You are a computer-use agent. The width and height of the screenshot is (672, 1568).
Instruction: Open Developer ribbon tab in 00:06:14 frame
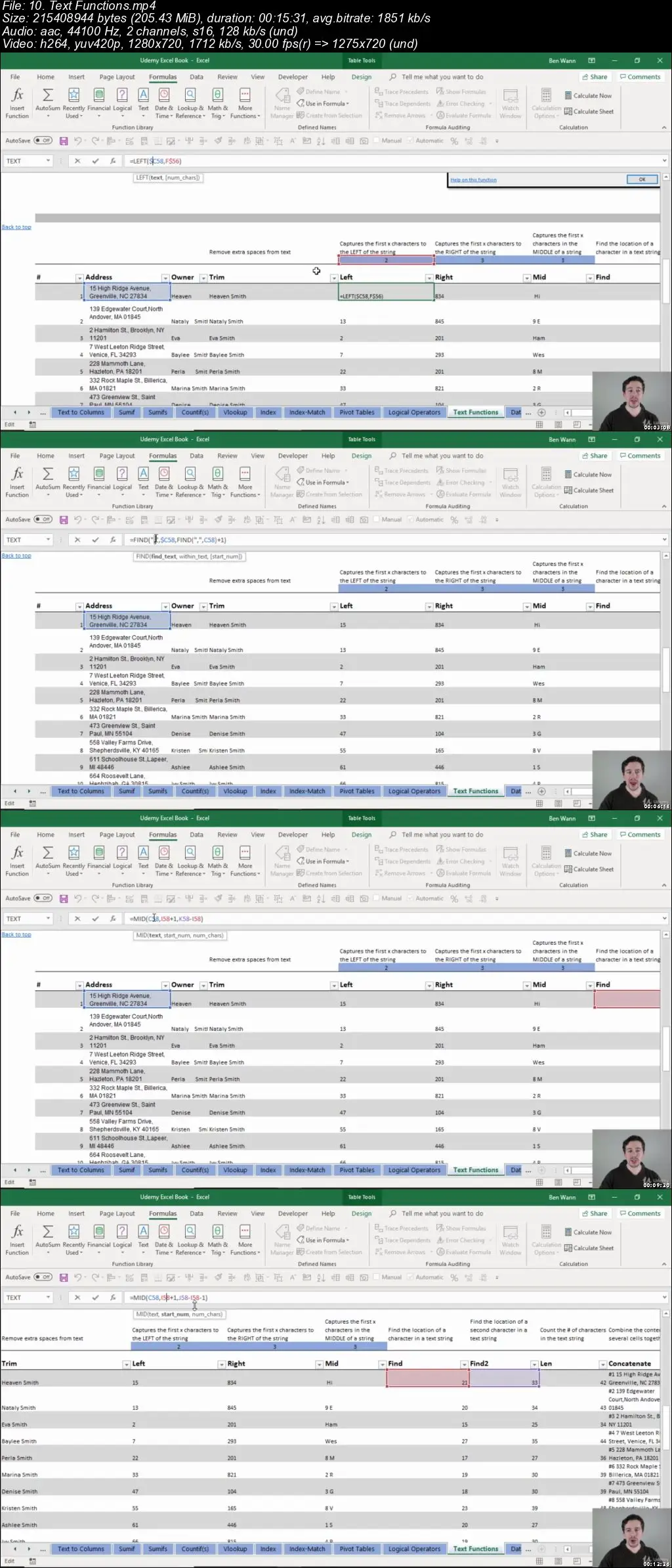(x=293, y=456)
